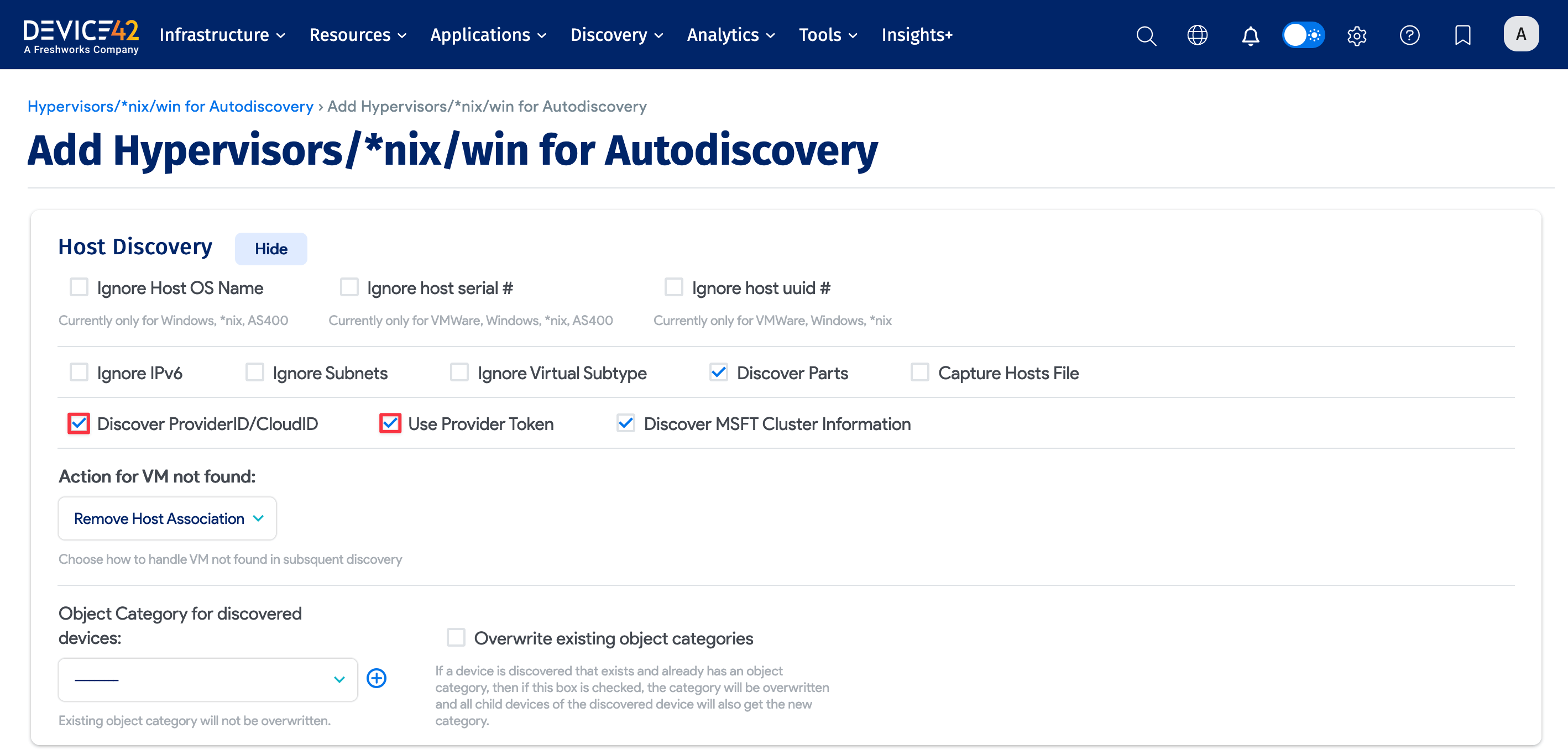Add a new object category with the plus icon
The width and height of the screenshot is (1568, 755).
coord(376,678)
